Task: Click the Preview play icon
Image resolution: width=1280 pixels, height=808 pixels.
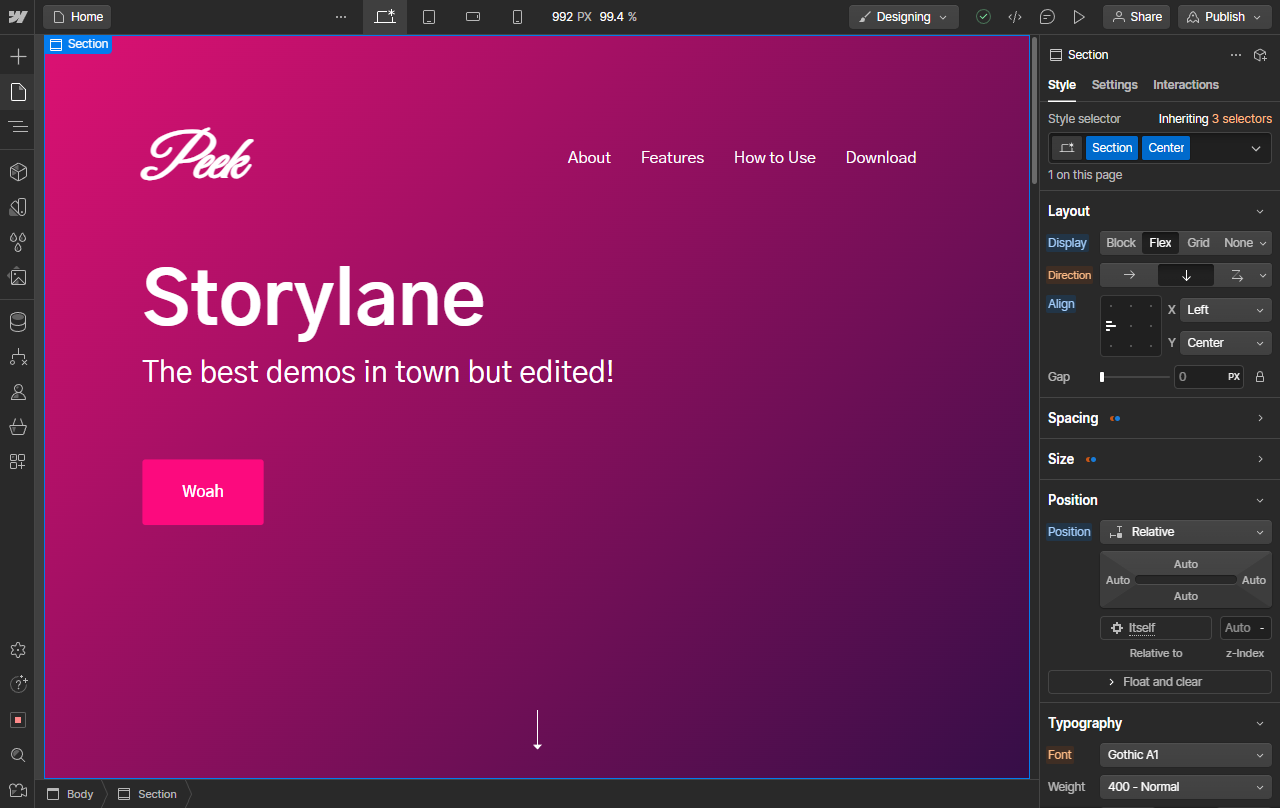Action: coord(1079,17)
